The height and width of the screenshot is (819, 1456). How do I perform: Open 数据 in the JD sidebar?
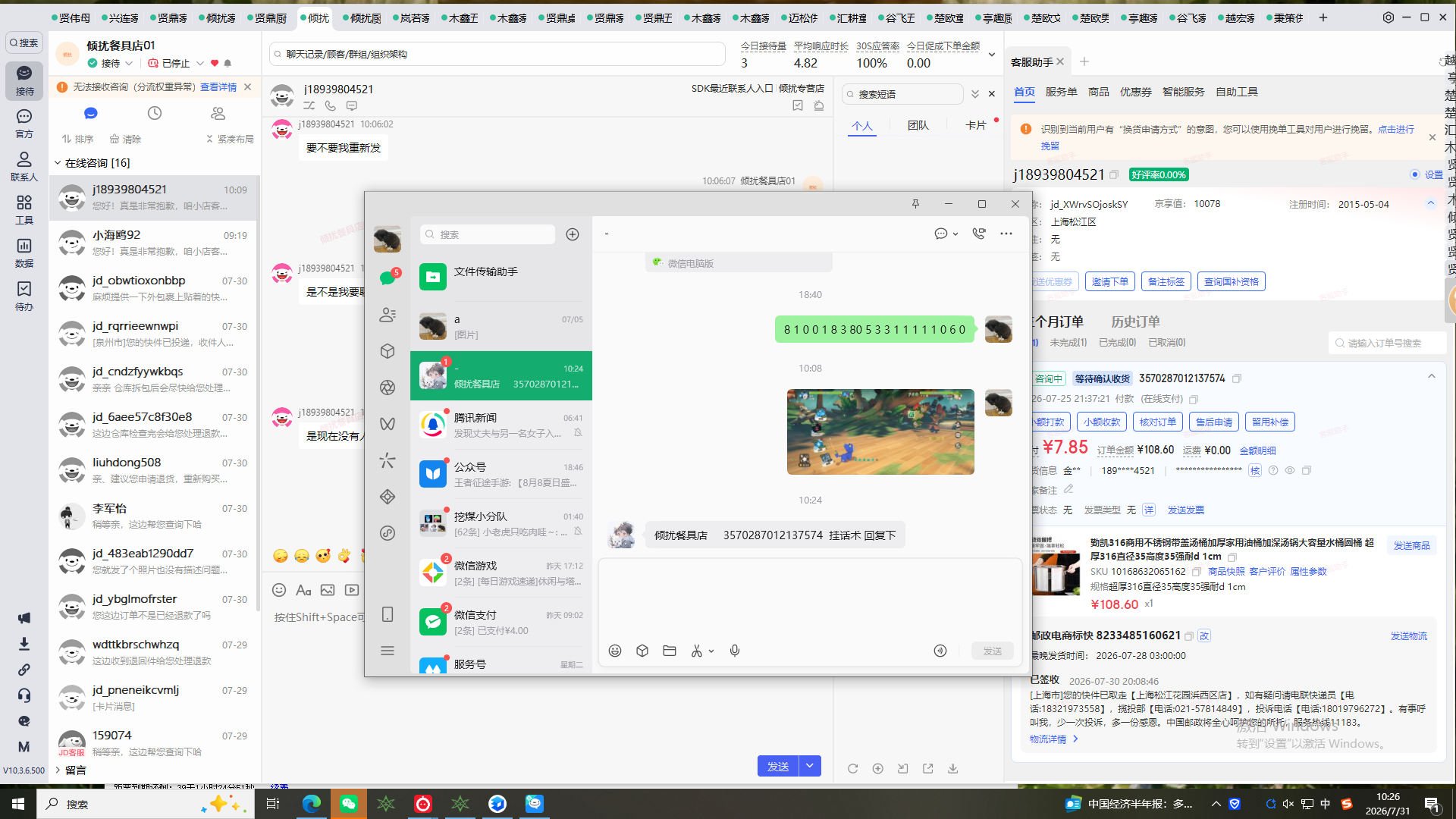24,253
